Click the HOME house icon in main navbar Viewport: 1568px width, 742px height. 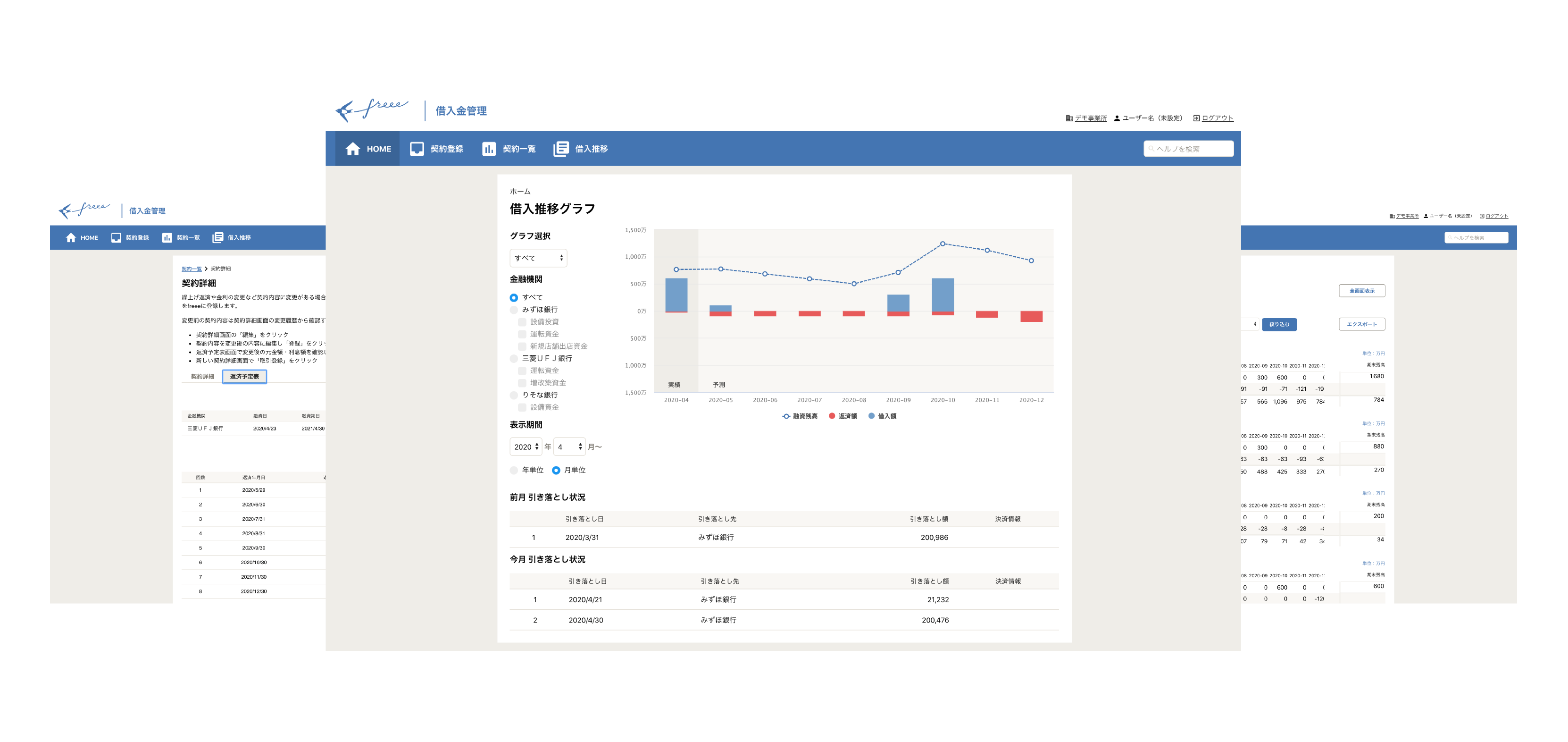(352, 149)
